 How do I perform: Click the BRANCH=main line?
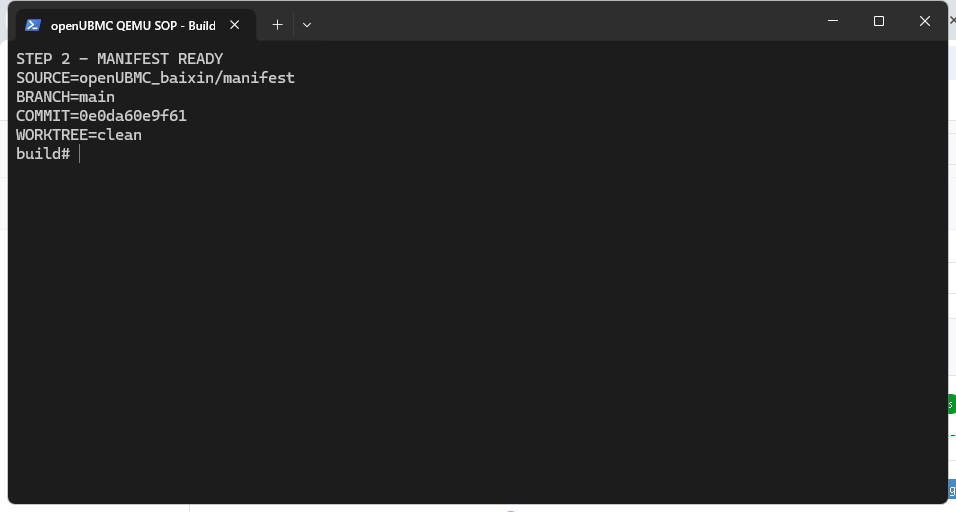65,97
